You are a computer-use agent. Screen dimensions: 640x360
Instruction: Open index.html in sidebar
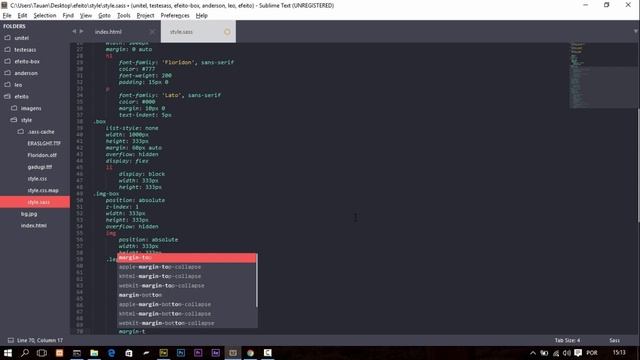point(34,226)
